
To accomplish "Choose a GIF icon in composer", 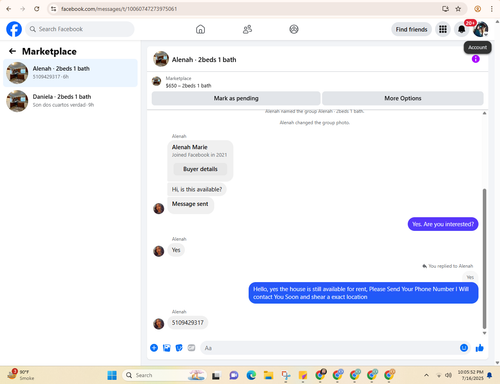I will (x=191, y=348).
